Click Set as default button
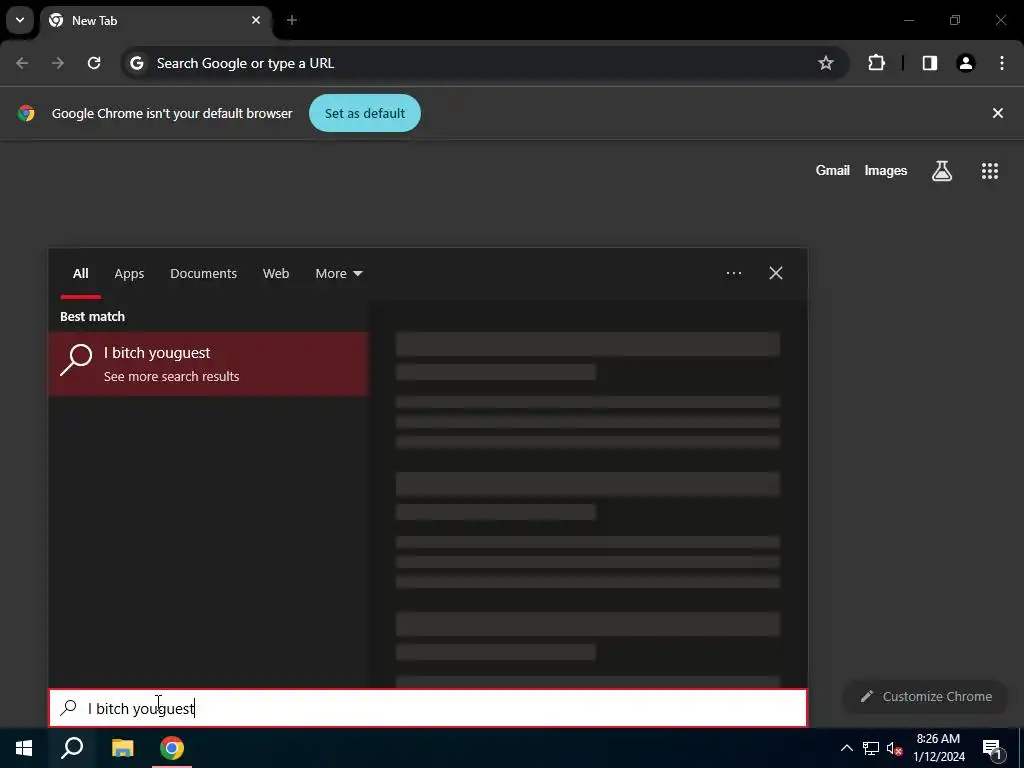The height and width of the screenshot is (768, 1024). click(365, 113)
